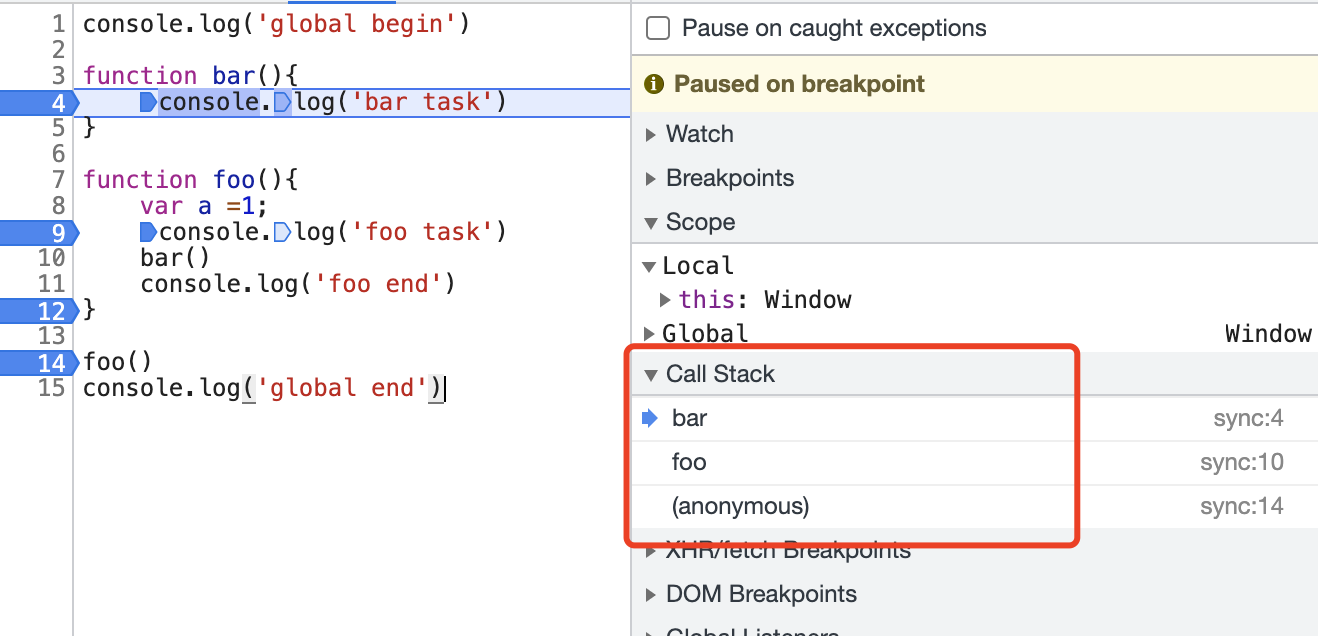The image size is (1318, 636).
Task: Click 'function foo(){' on line 7
Action: click(x=191, y=180)
